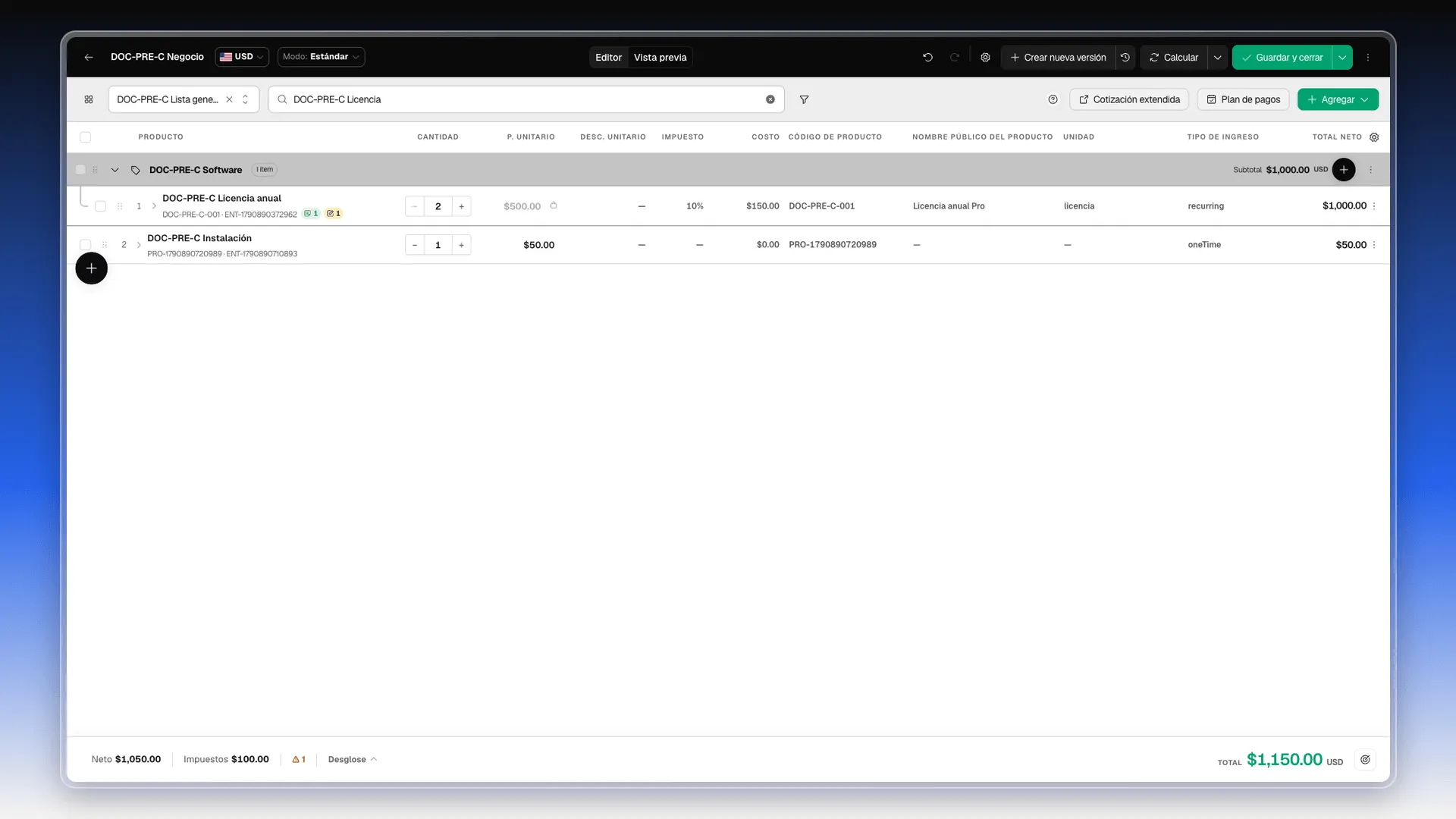Image resolution: width=1456 pixels, height=819 pixels.
Task: Clear the product search field
Action: (770, 99)
